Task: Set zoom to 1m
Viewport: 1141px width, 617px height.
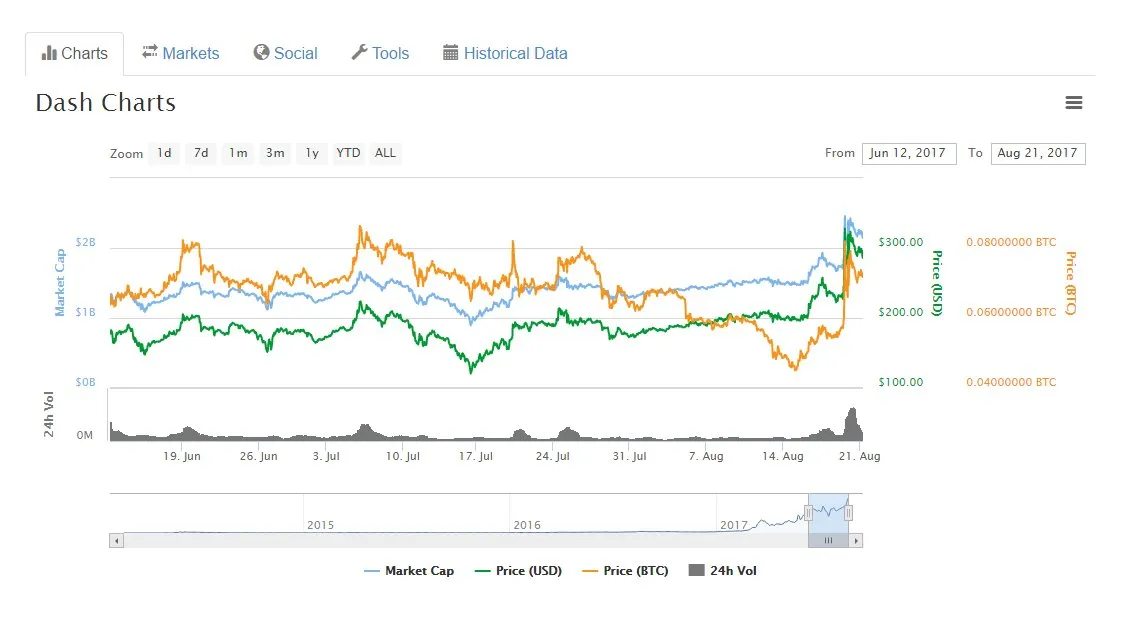Action: tap(238, 153)
